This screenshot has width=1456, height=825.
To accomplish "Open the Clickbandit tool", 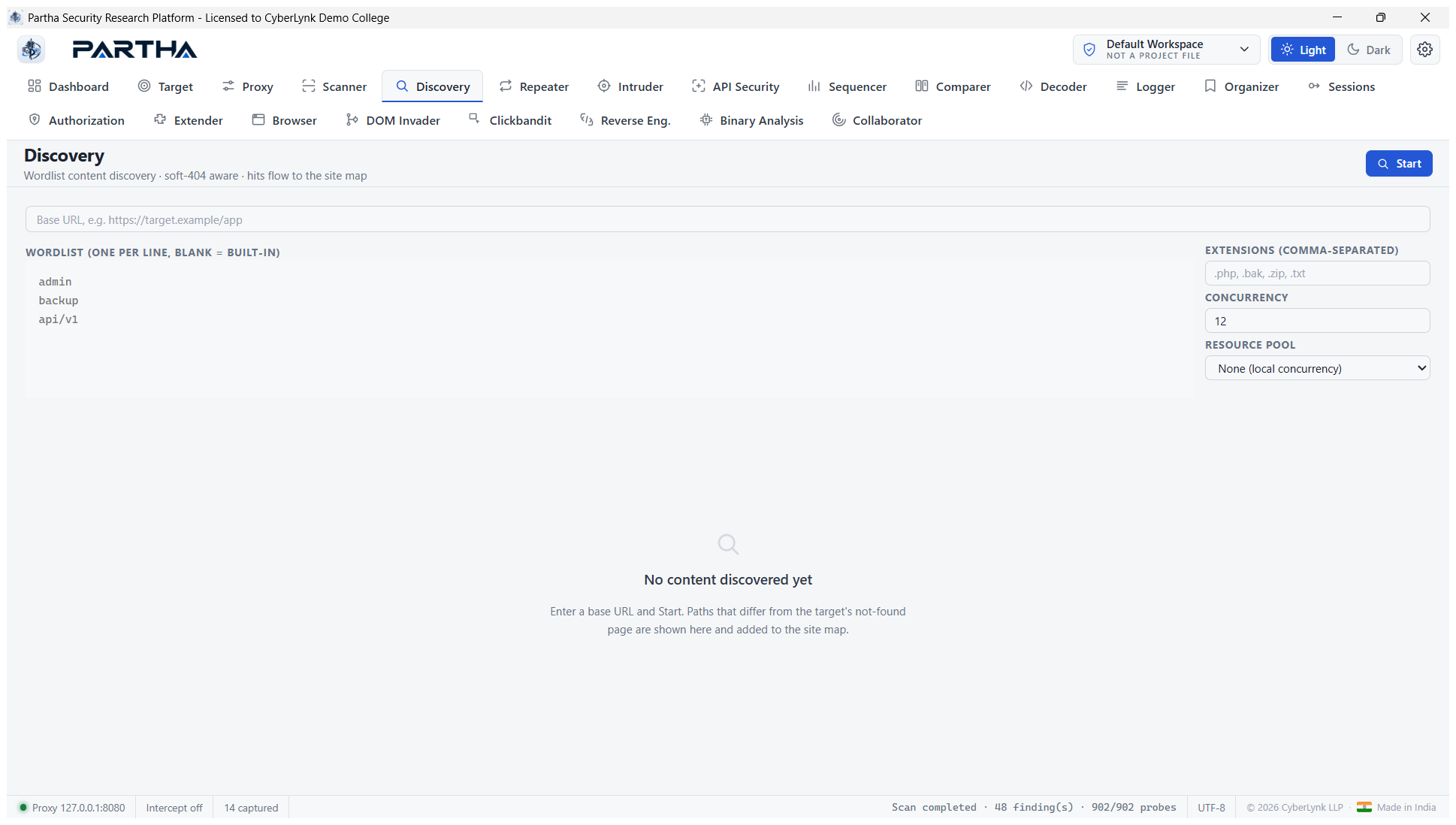I will (509, 120).
